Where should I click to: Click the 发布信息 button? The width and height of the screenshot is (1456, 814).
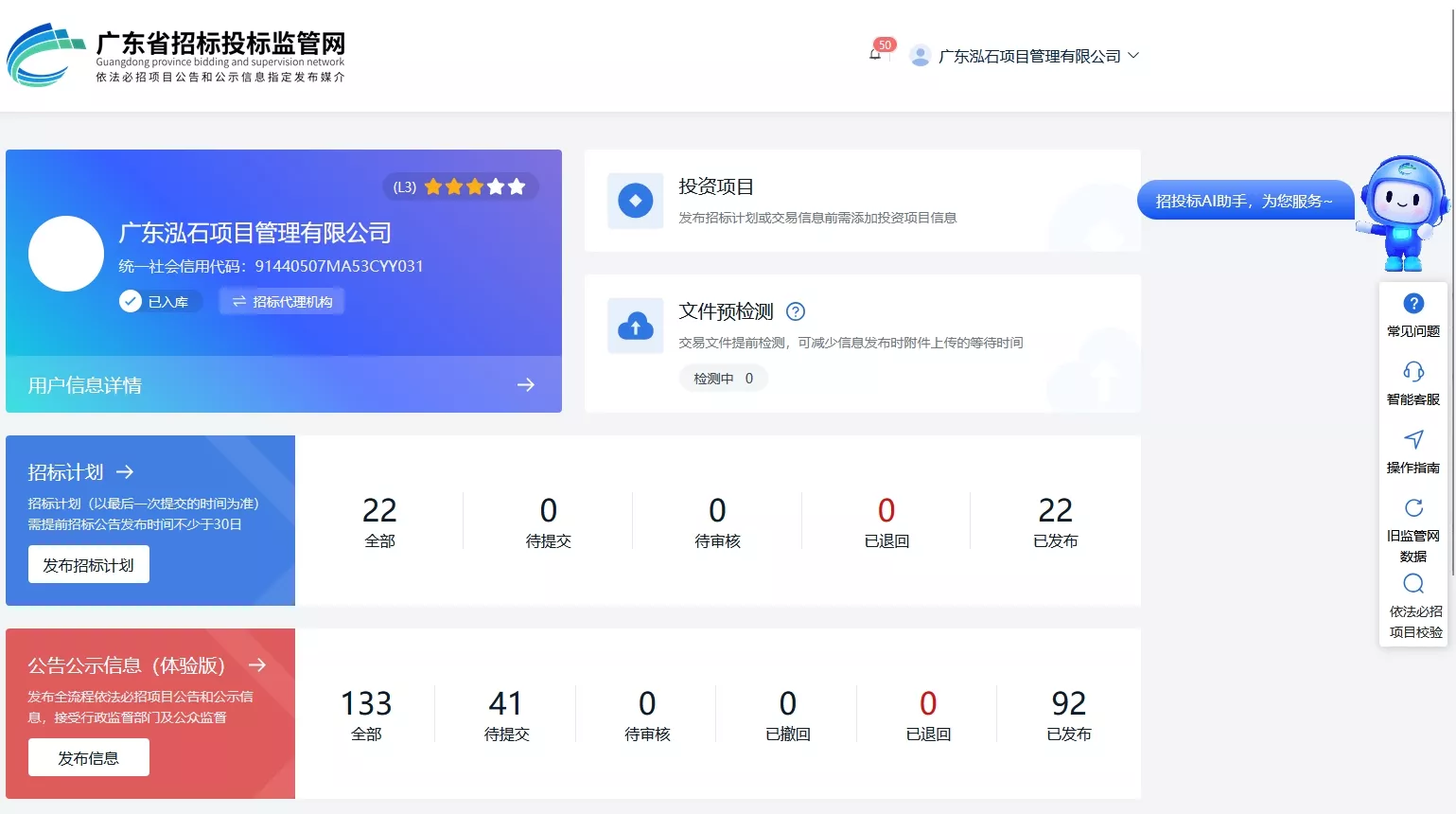pos(89,757)
